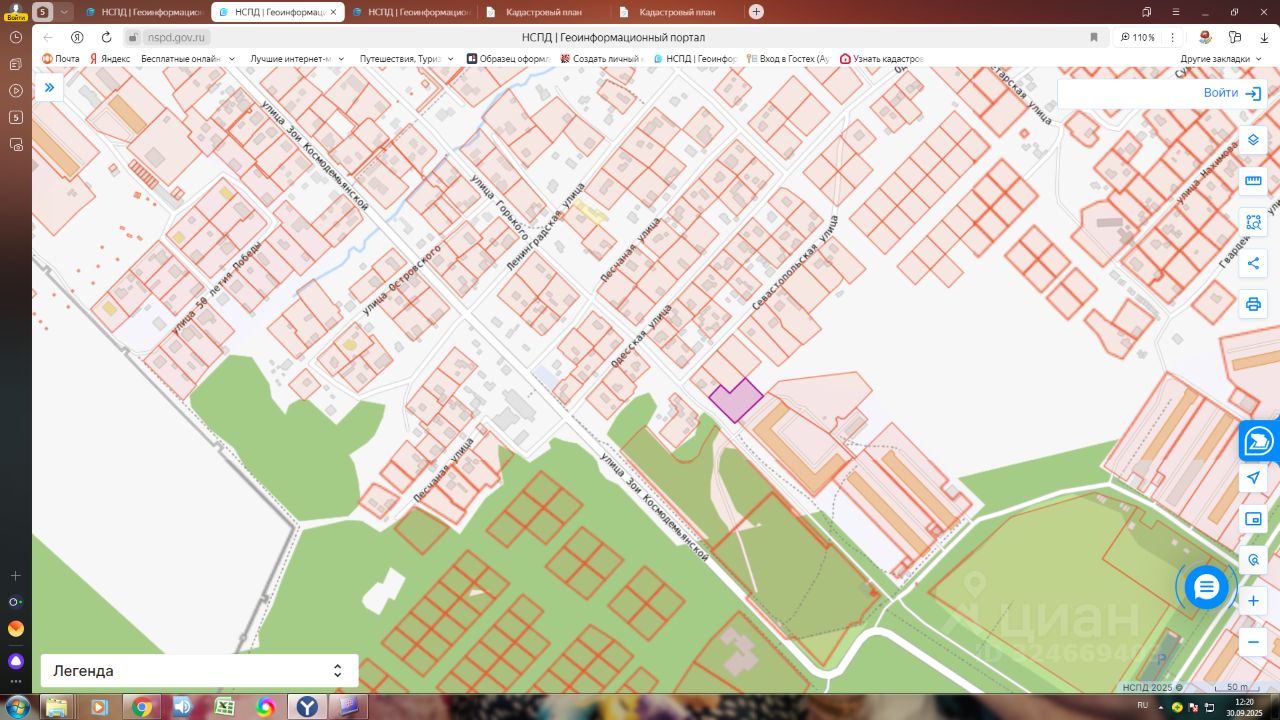Activate the ruler measurement tool

coord(1253,181)
